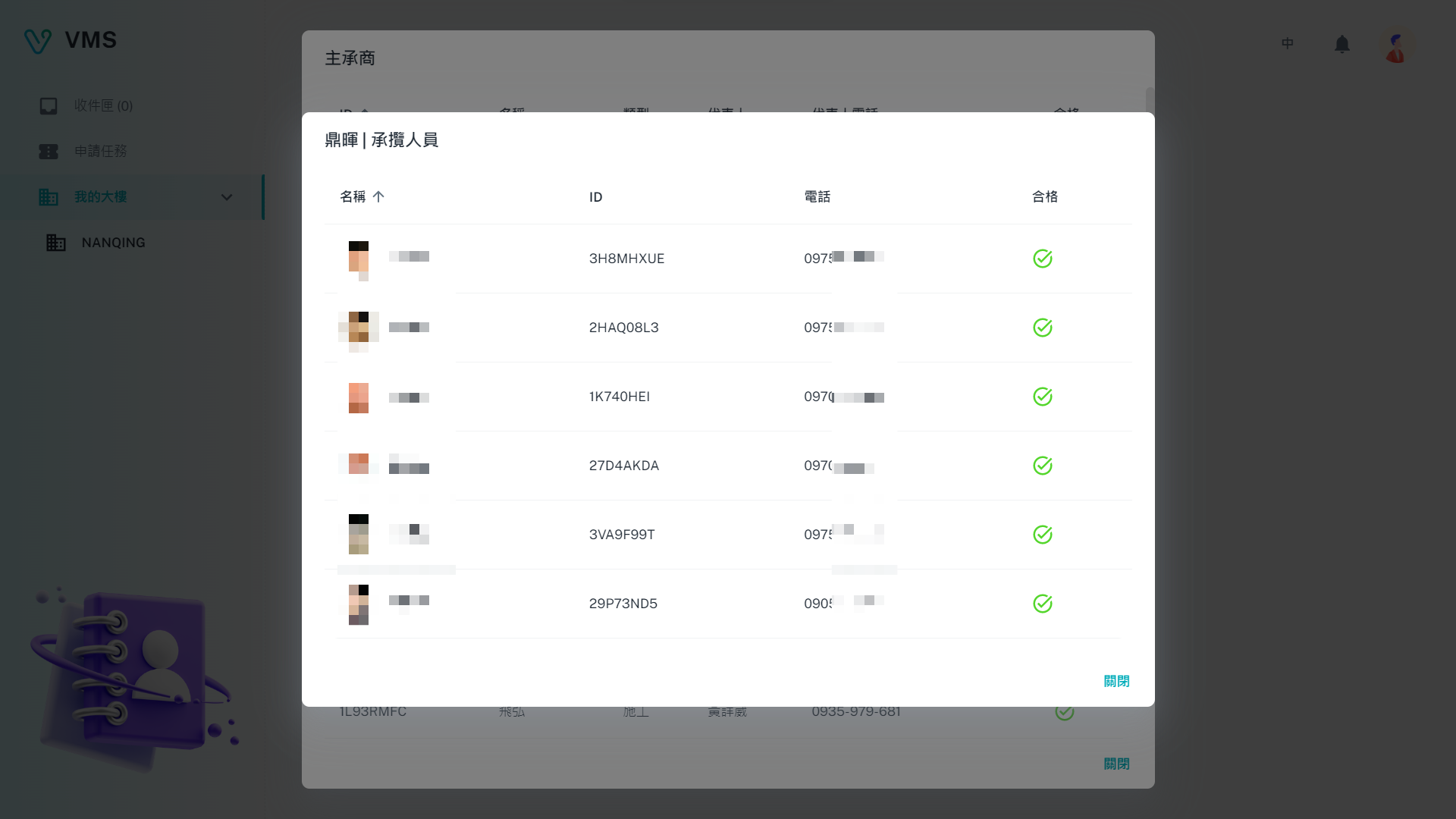
Task: Click the 我的大樓 building icon
Action: [49, 197]
